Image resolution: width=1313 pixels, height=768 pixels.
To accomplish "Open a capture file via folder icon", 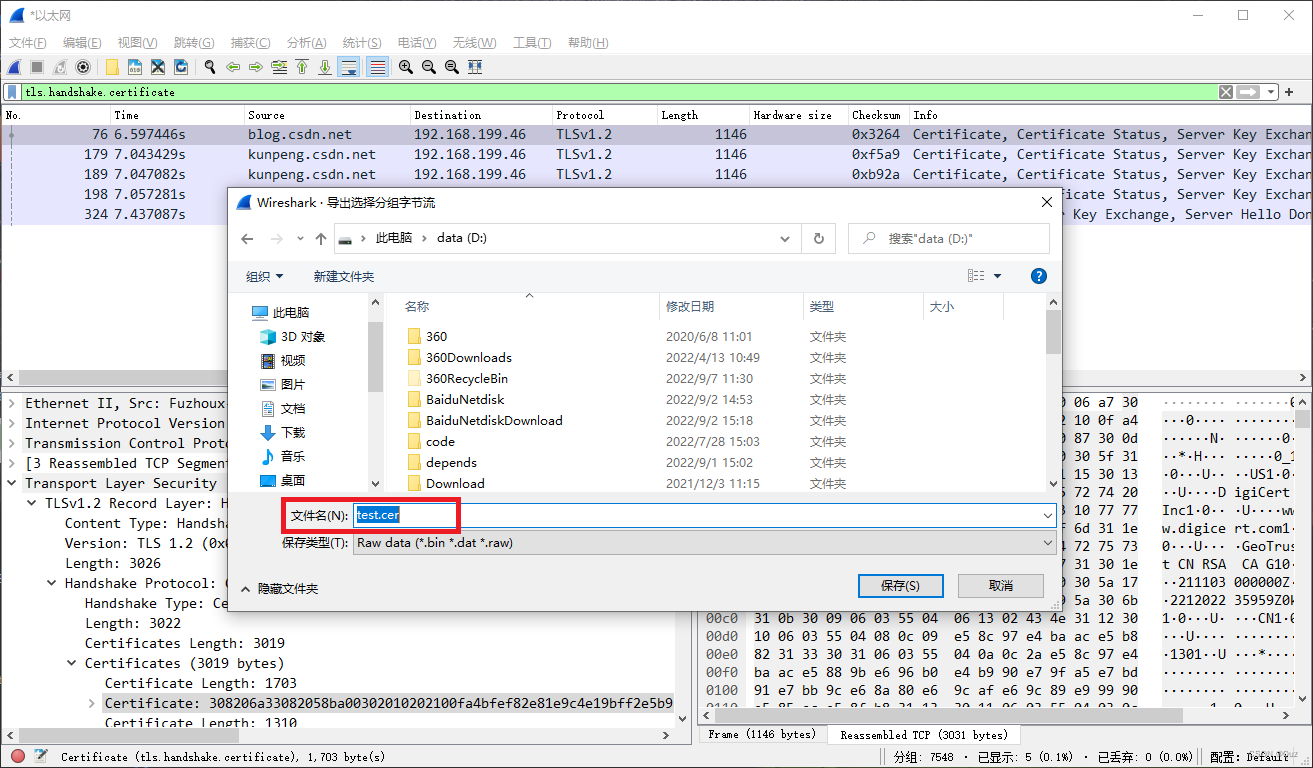I will [112, 67].
